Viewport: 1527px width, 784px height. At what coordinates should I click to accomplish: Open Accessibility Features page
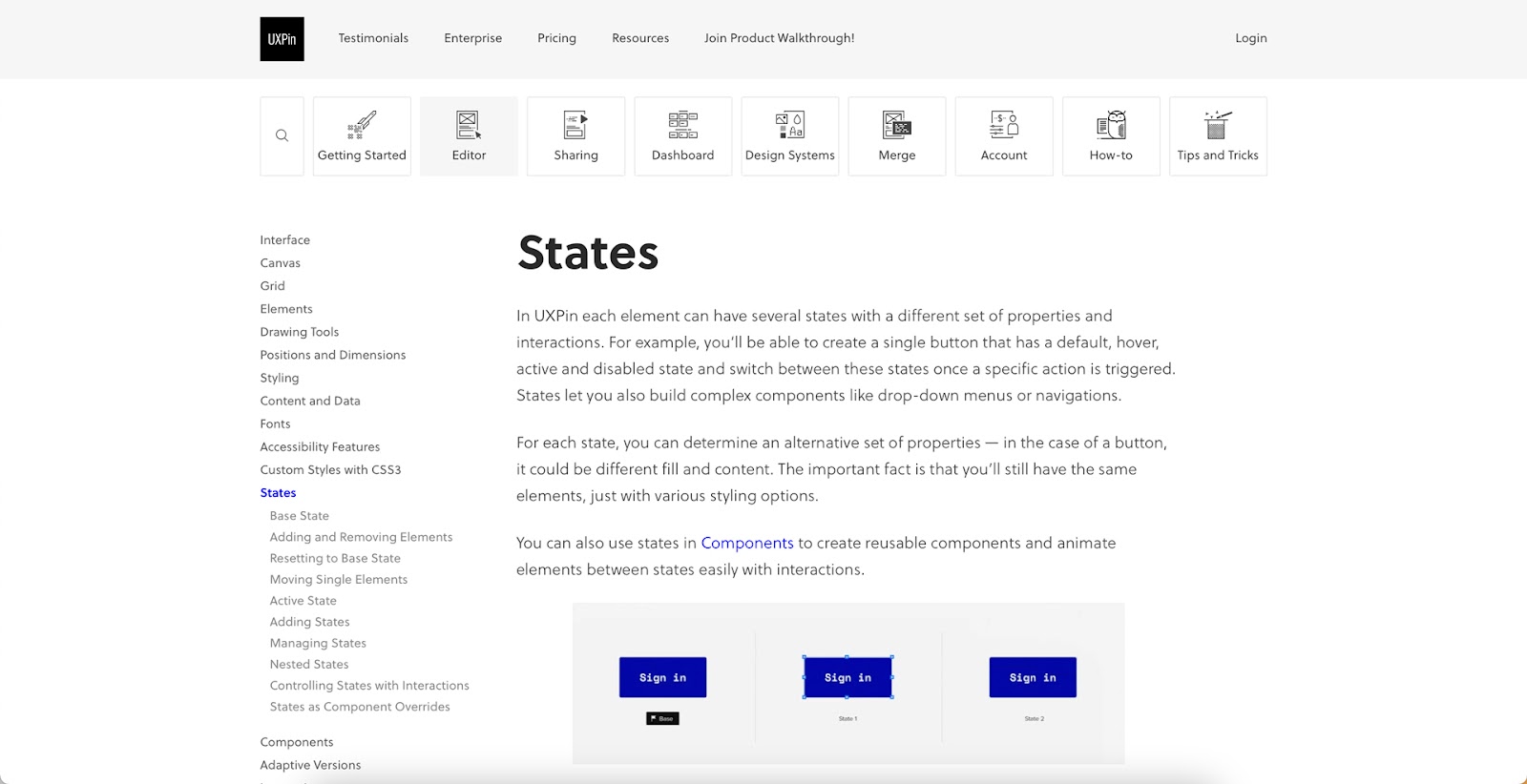pyautogui.click(x=320, y=446)
